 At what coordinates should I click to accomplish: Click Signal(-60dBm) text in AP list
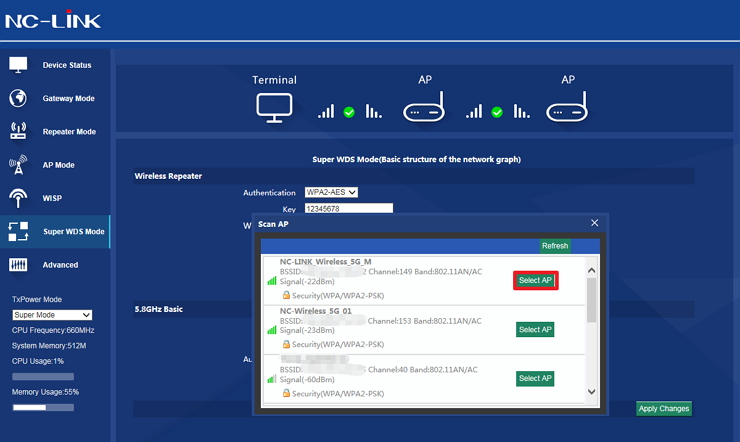pyautogui.click(x=307, y=379)
